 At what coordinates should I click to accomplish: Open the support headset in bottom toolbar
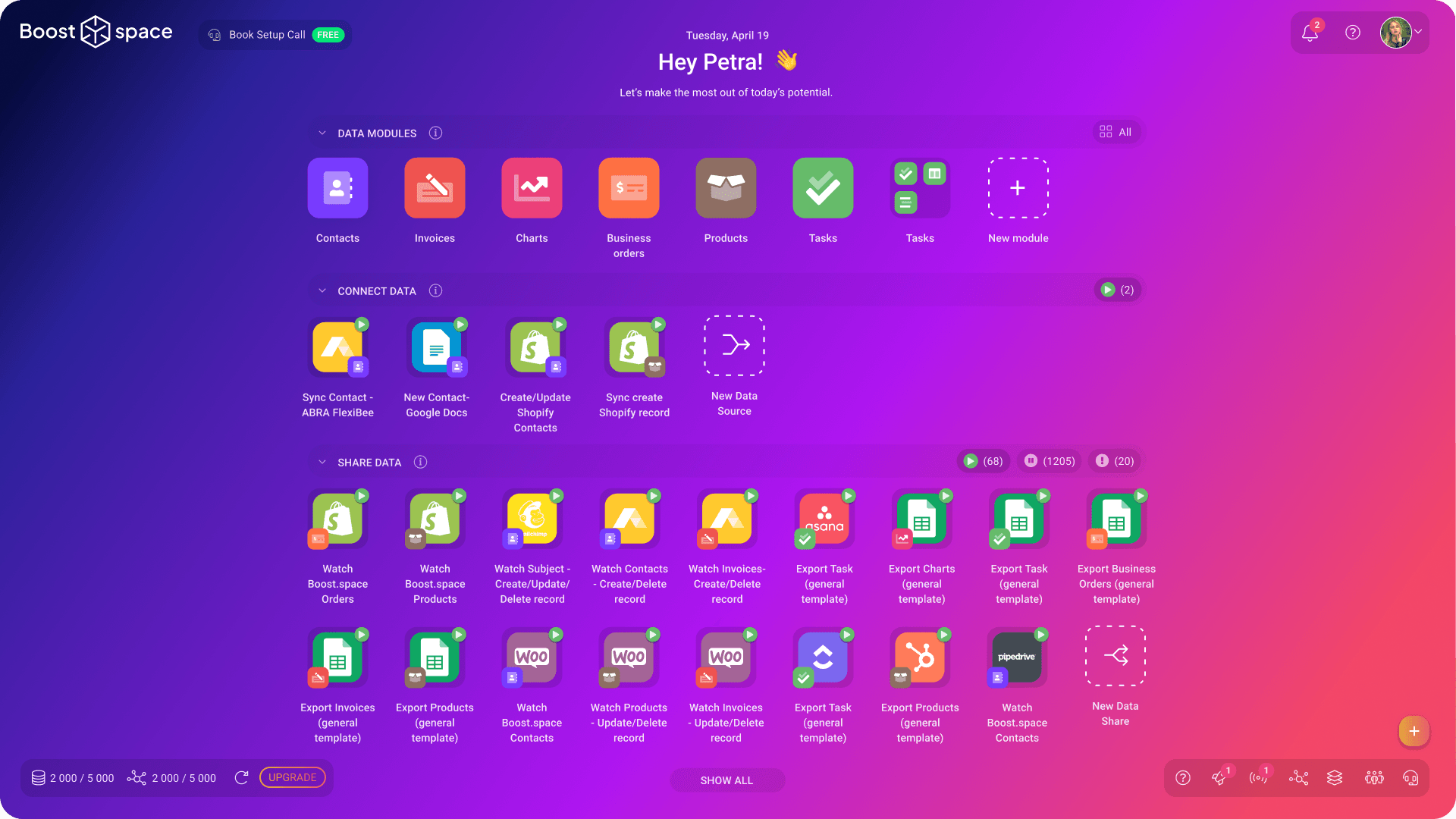click(1410, 778)
